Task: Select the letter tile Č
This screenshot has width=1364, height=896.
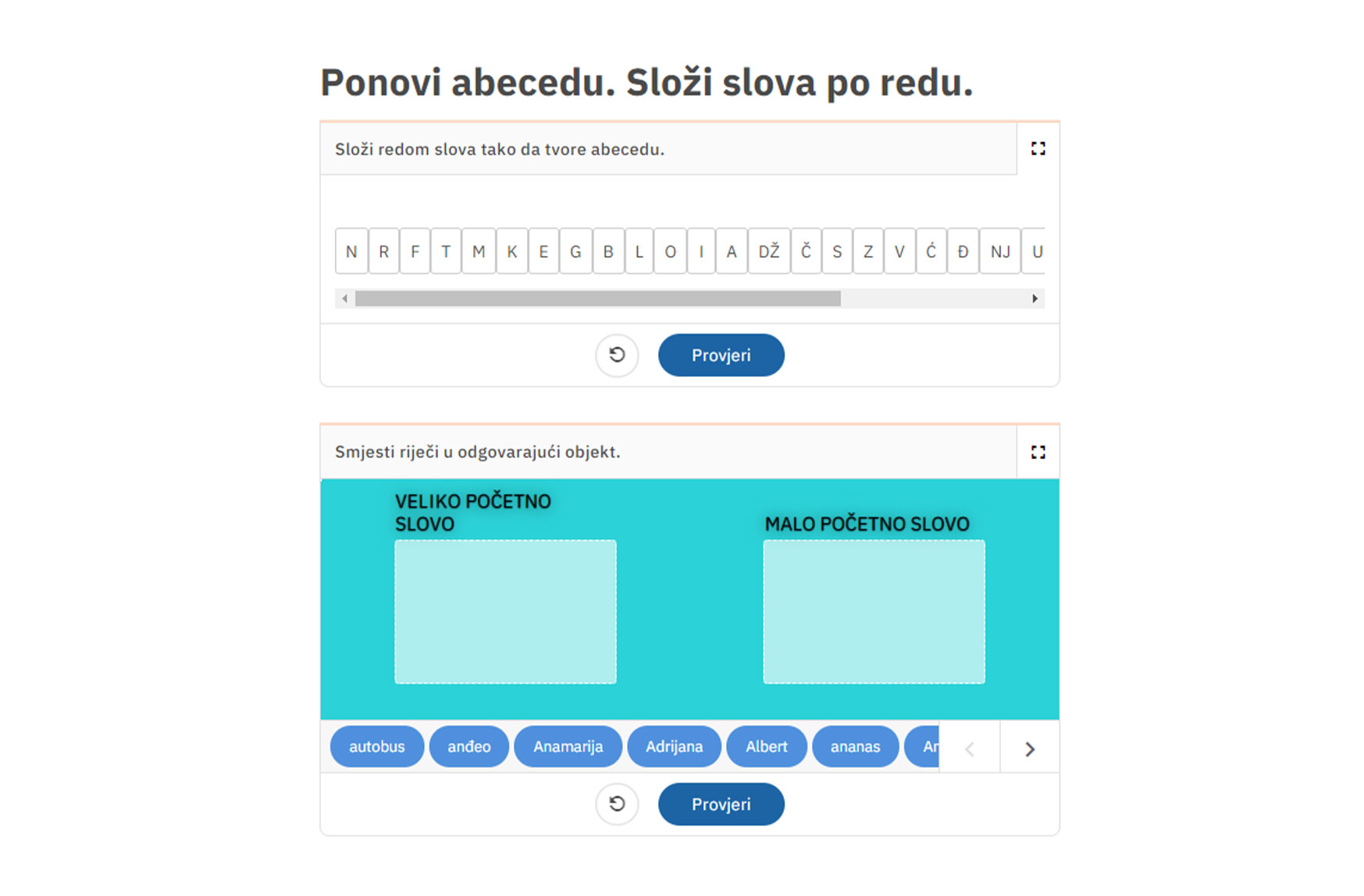Action: pos(806,251)
